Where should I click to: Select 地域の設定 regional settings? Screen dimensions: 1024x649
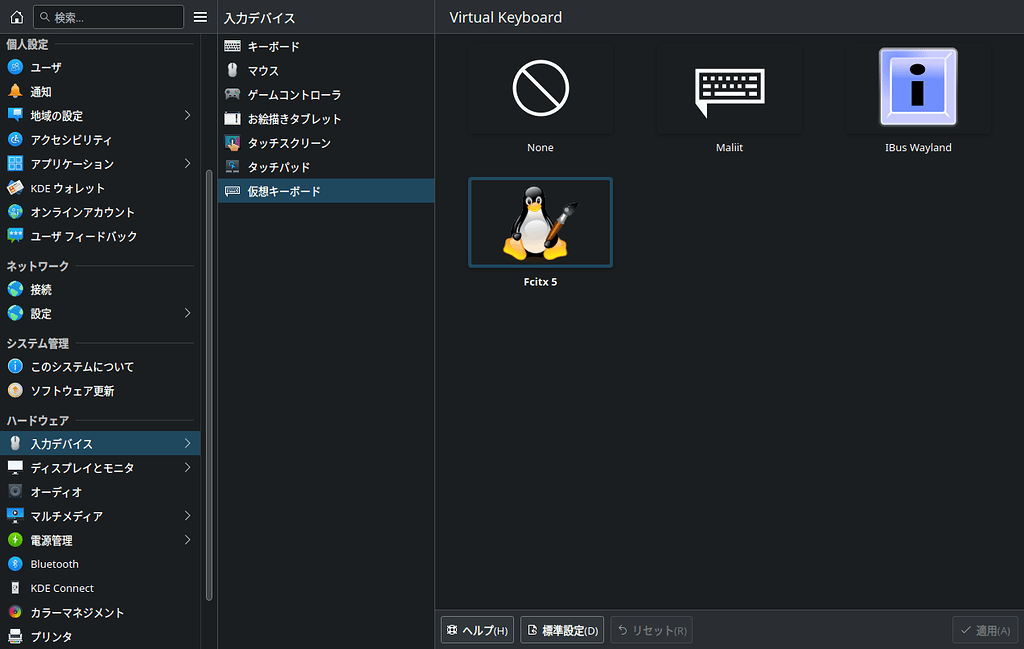pyautogui.click(x=100, y=116)
